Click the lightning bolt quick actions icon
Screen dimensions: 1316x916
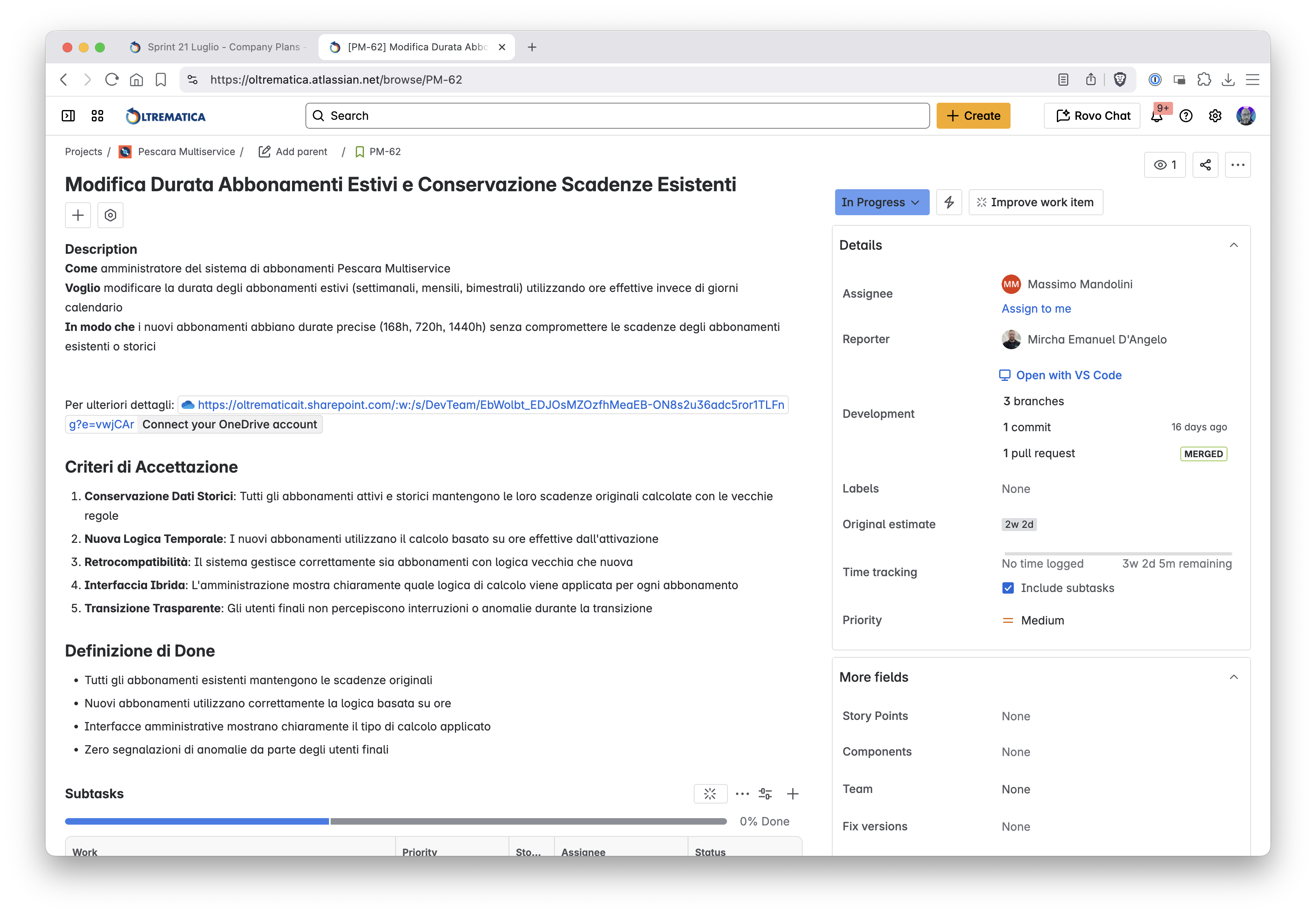pyautogui.click(x=949, y=202)
